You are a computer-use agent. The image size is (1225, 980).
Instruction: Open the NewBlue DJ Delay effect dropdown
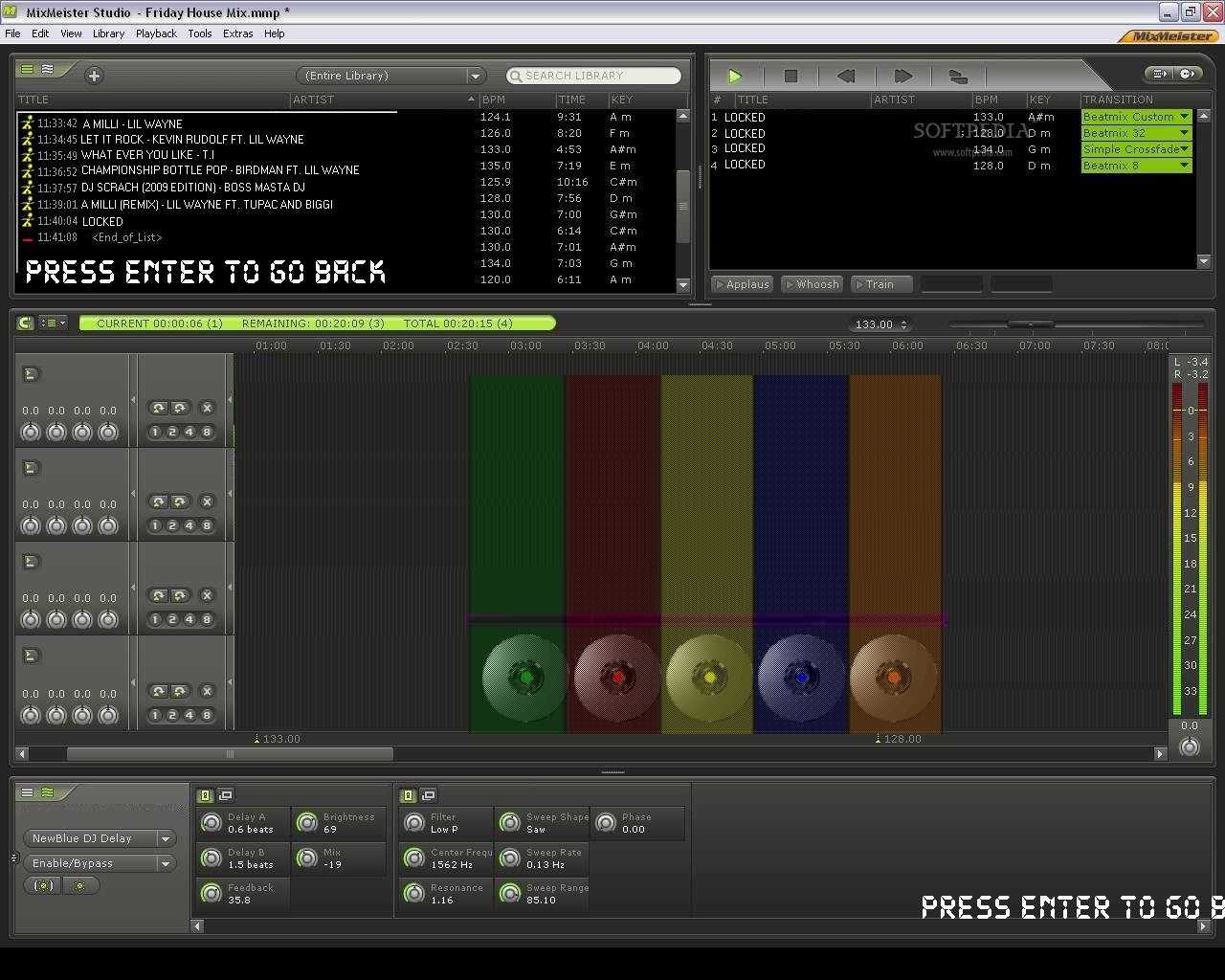(100, 838)
